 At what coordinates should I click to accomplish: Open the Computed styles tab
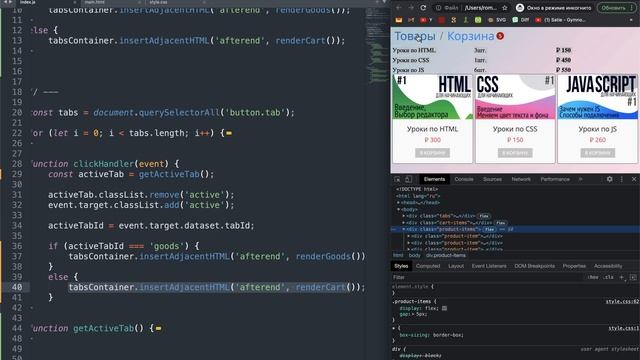click(428, 266)
